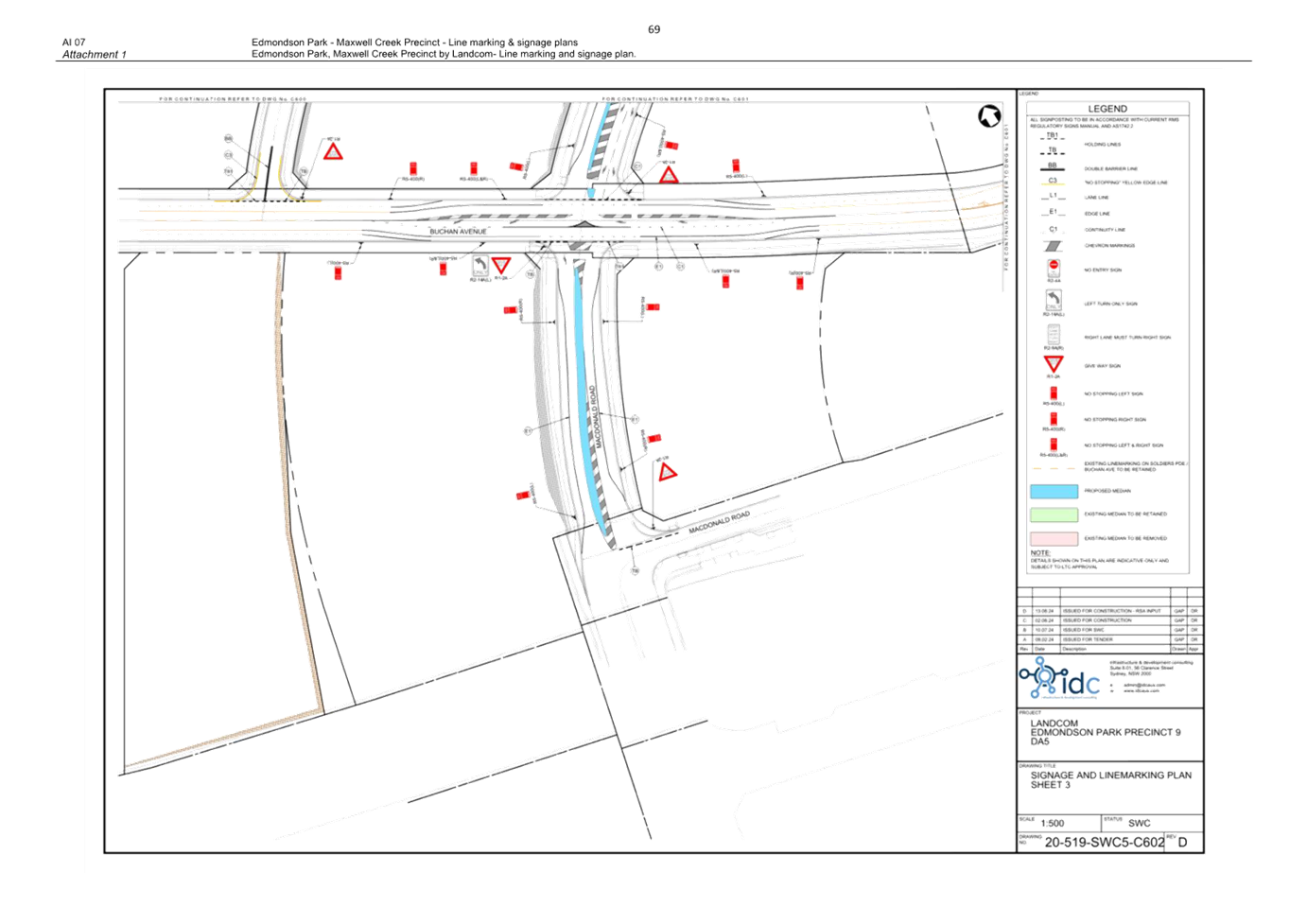Select the E1 edge line sample

tap(1053, 213)
